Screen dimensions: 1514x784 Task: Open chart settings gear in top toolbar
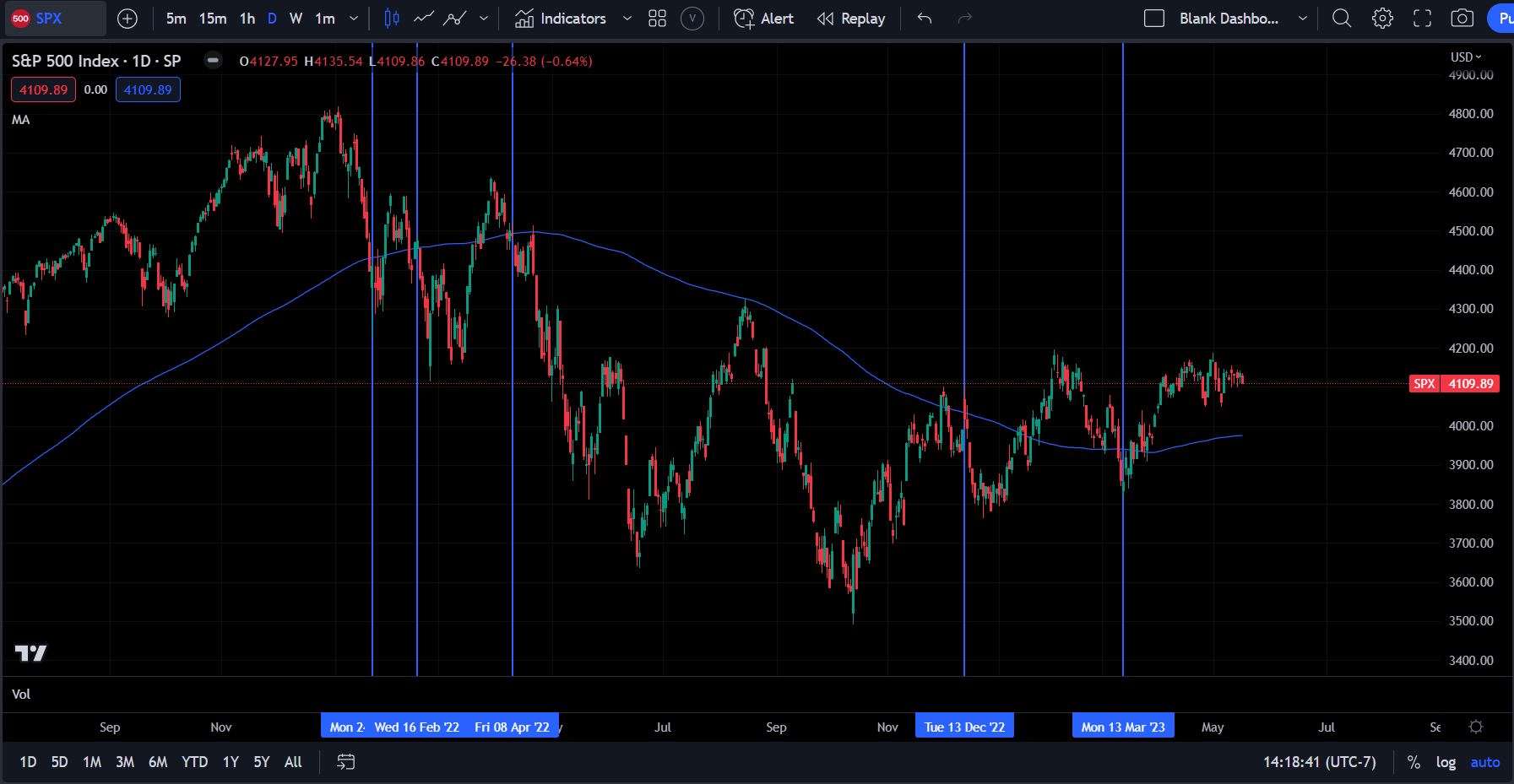1382,19
